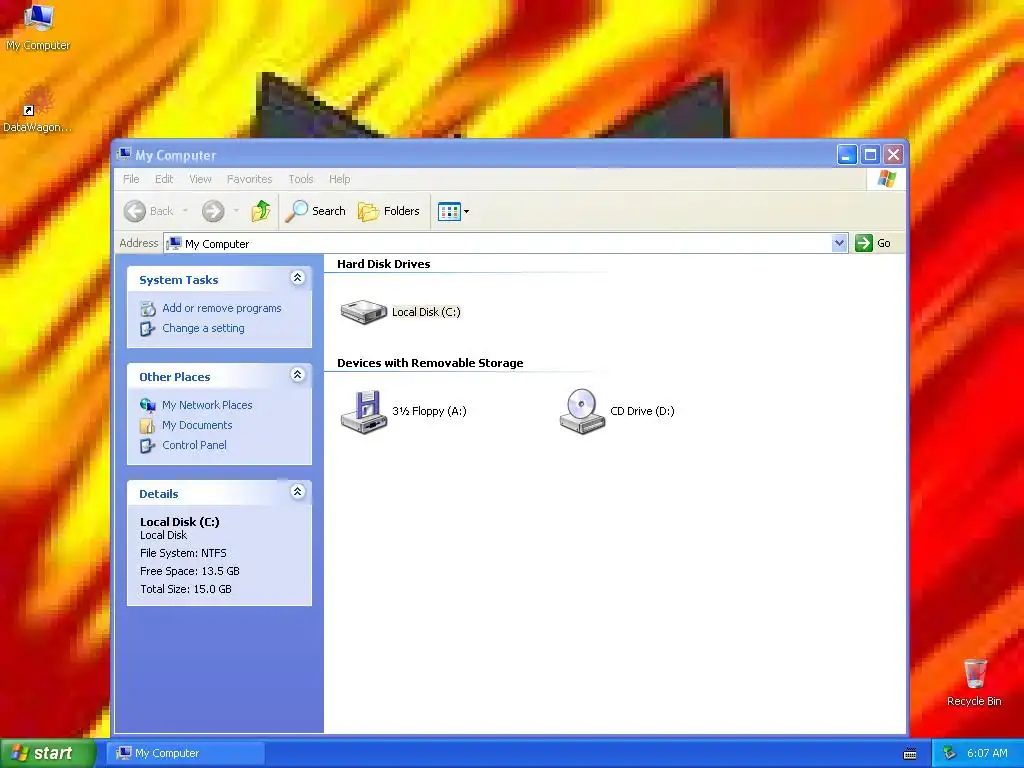Click Devices with Removable Storage header
This screenshot has width=1024, height=768.
point(430,363)
